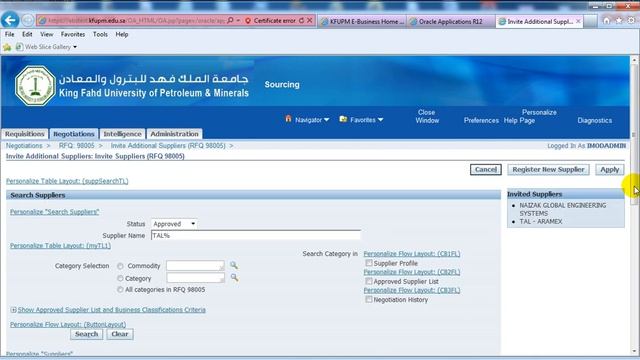Click the KFUPM university logo emblem

(x=35, y=86)
